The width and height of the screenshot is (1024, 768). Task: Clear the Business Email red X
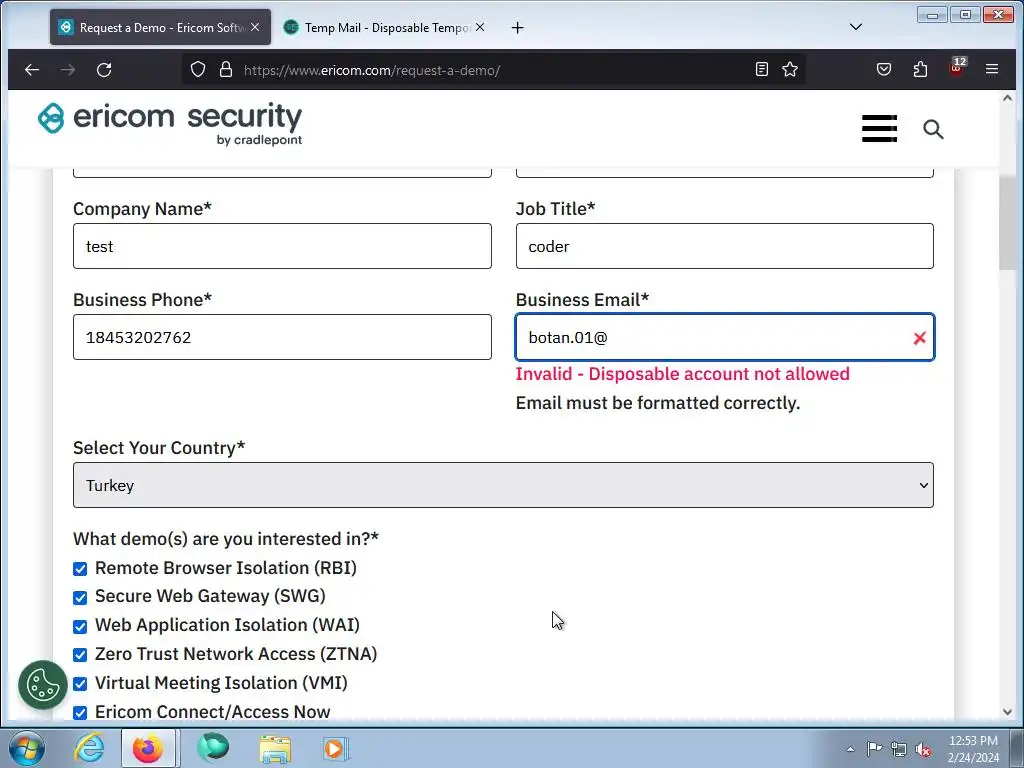tap(920, 338)
